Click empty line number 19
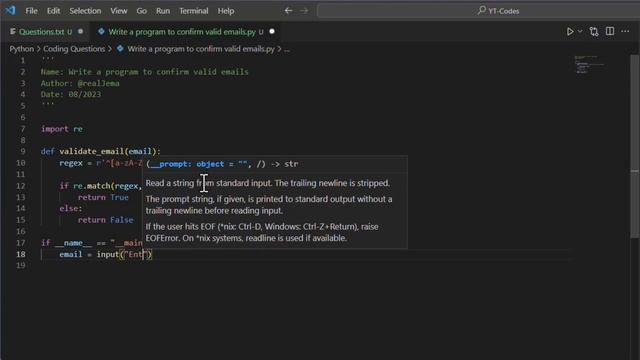 (20, 266)
